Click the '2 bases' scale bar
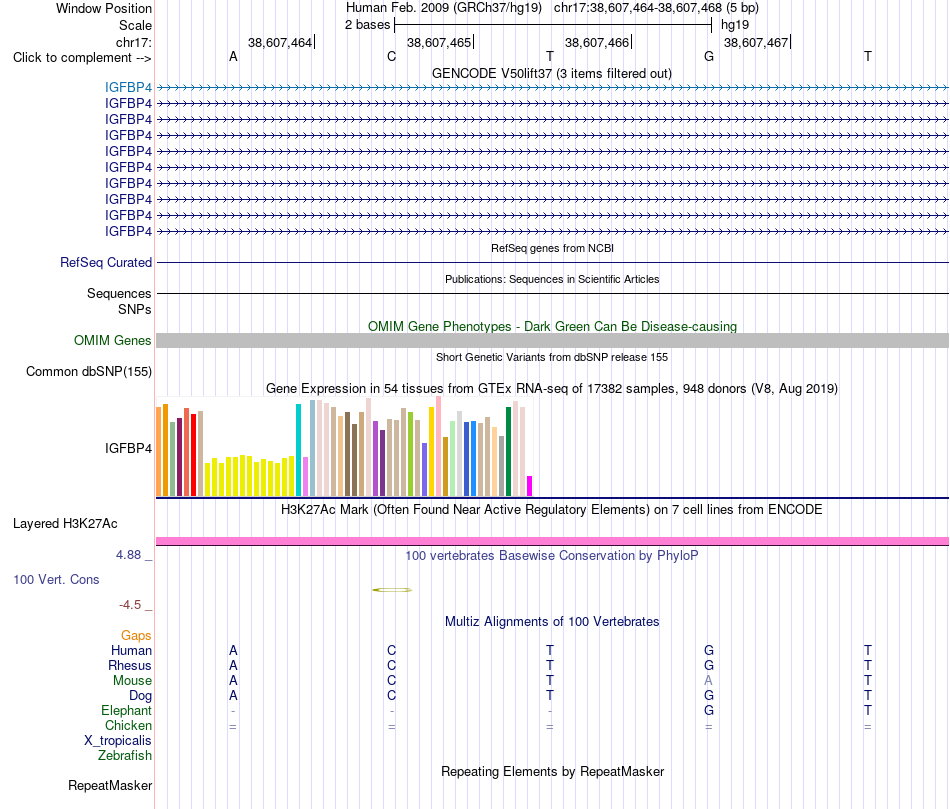This screenshot has width=950, height=809. 553,25
